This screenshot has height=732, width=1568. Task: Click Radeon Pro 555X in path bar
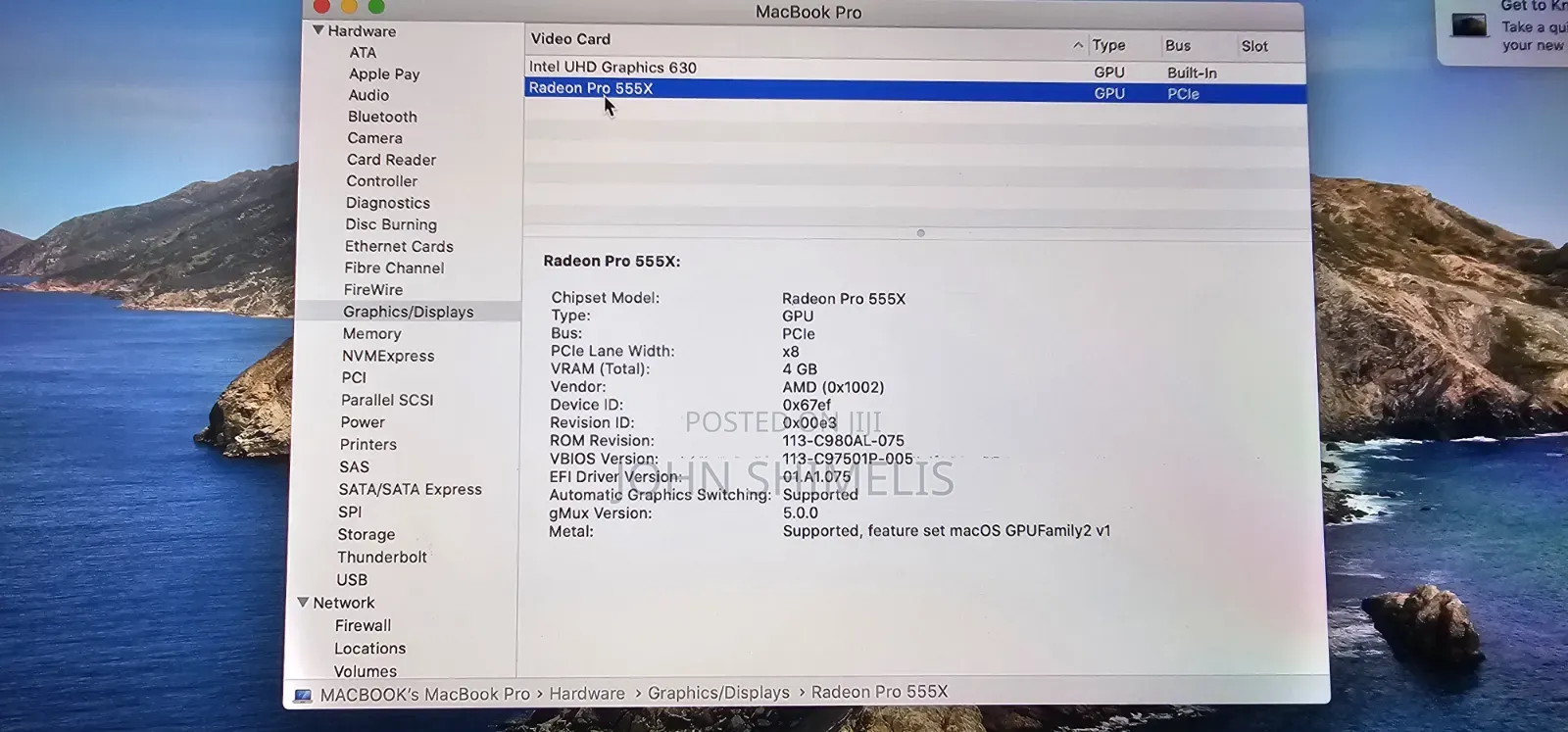(879, 692)
